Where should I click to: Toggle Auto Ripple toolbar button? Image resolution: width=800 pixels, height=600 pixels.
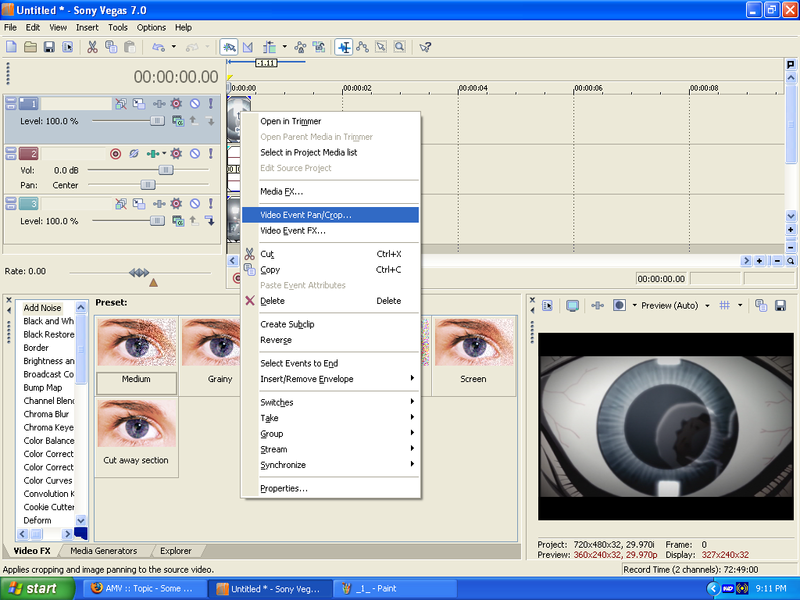coord(269,47)
